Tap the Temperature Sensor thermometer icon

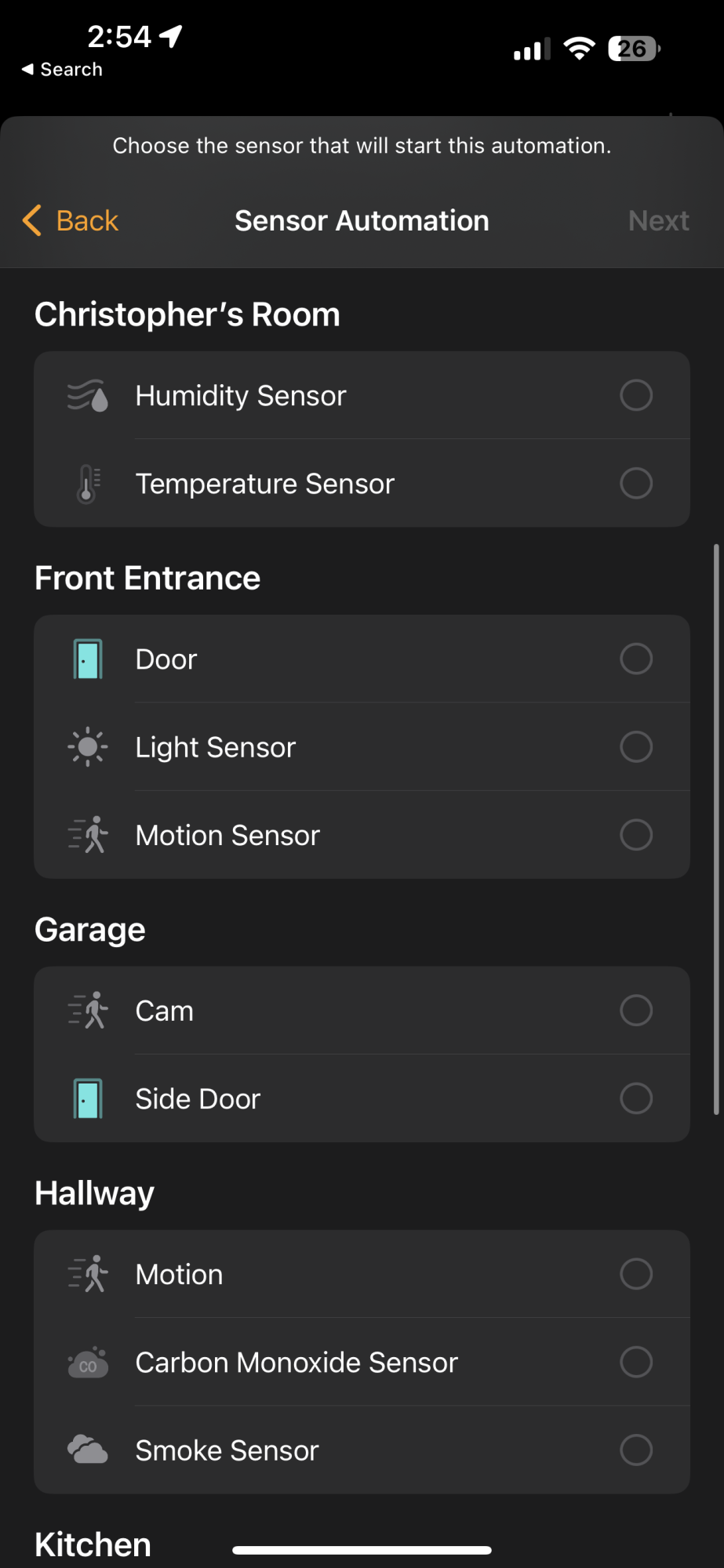88,484
